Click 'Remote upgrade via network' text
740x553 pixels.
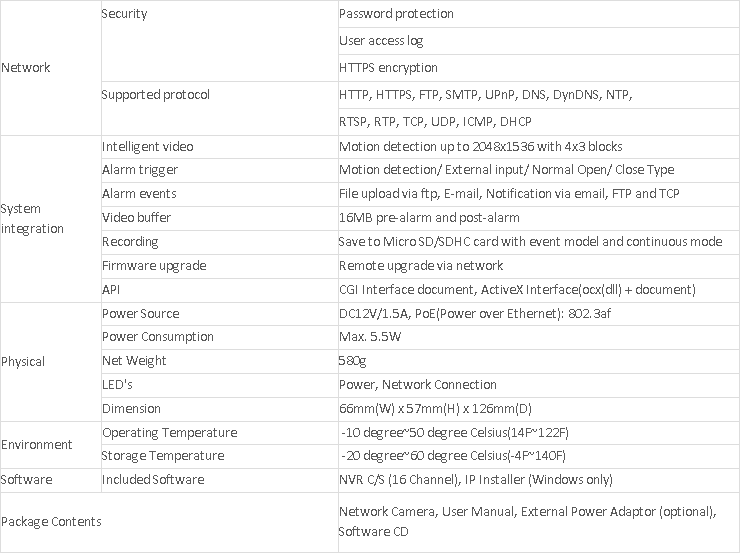(x=421, y=266)
